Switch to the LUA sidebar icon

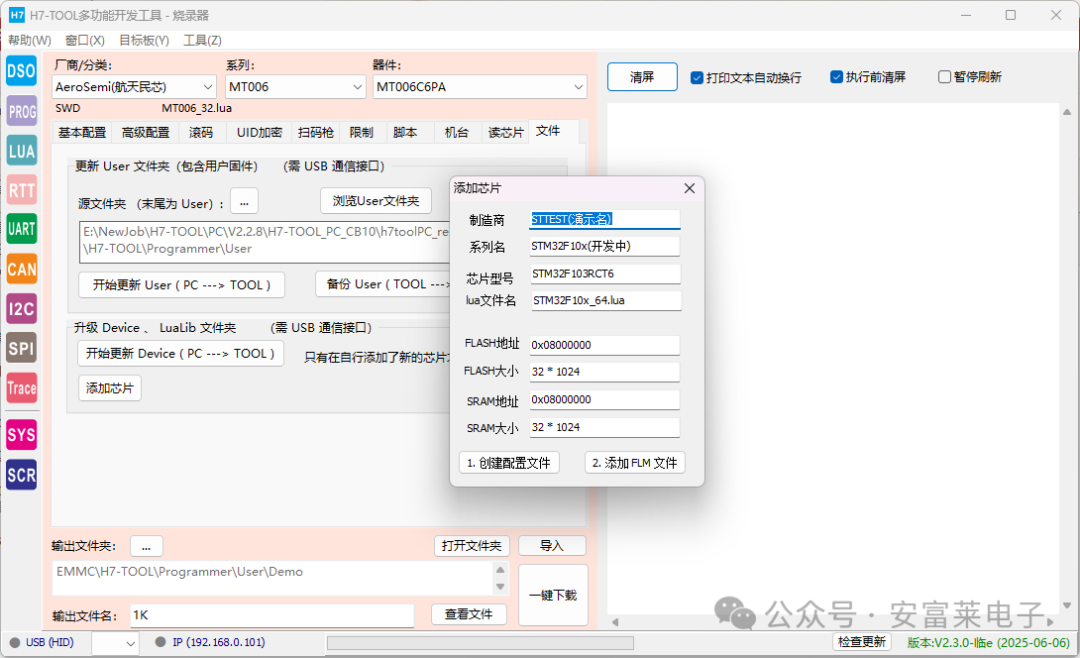pyautogui.click(x=21, y=150)
